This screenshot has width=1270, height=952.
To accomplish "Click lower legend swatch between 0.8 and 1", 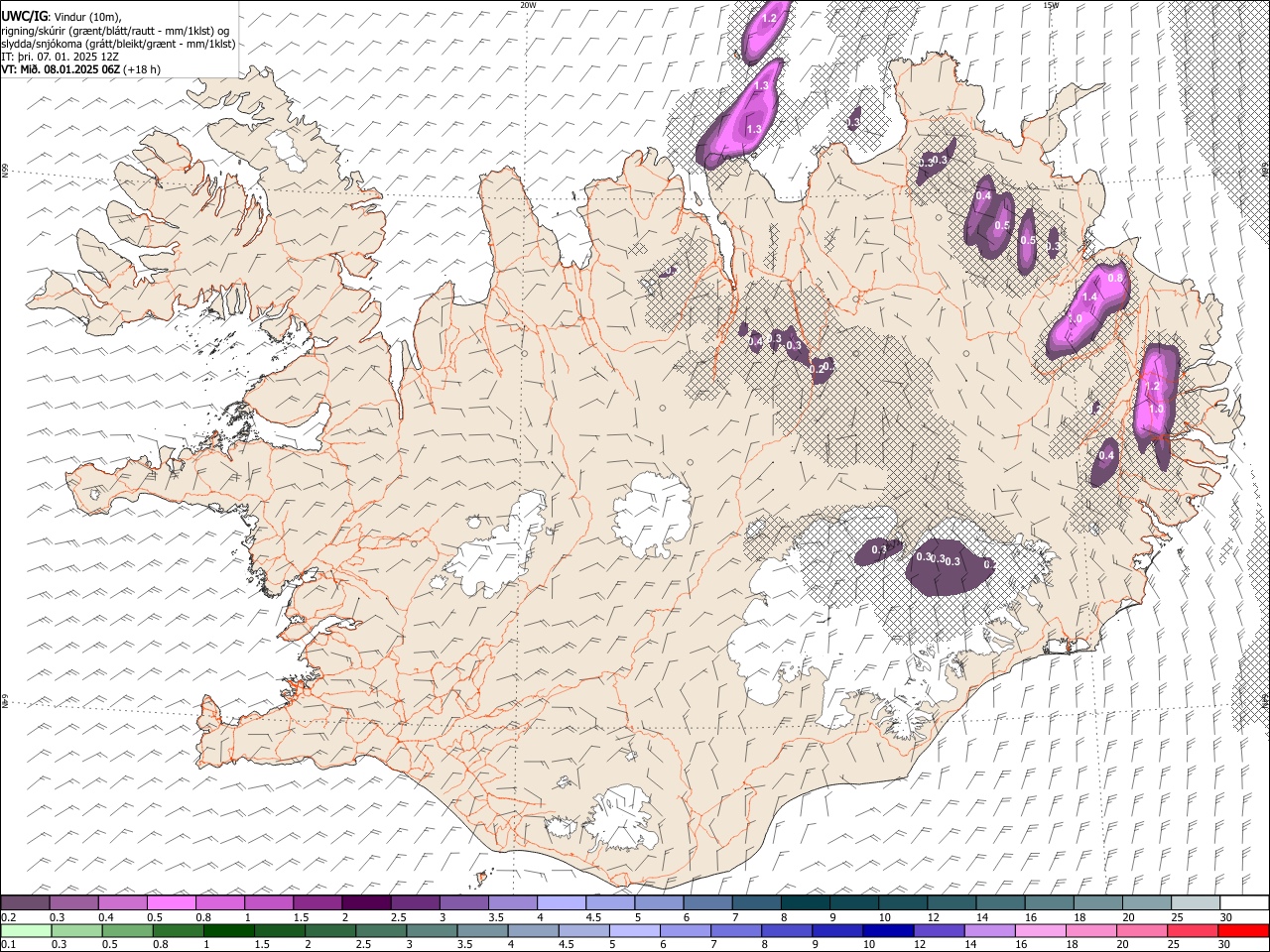I will [x=178, y=931].
